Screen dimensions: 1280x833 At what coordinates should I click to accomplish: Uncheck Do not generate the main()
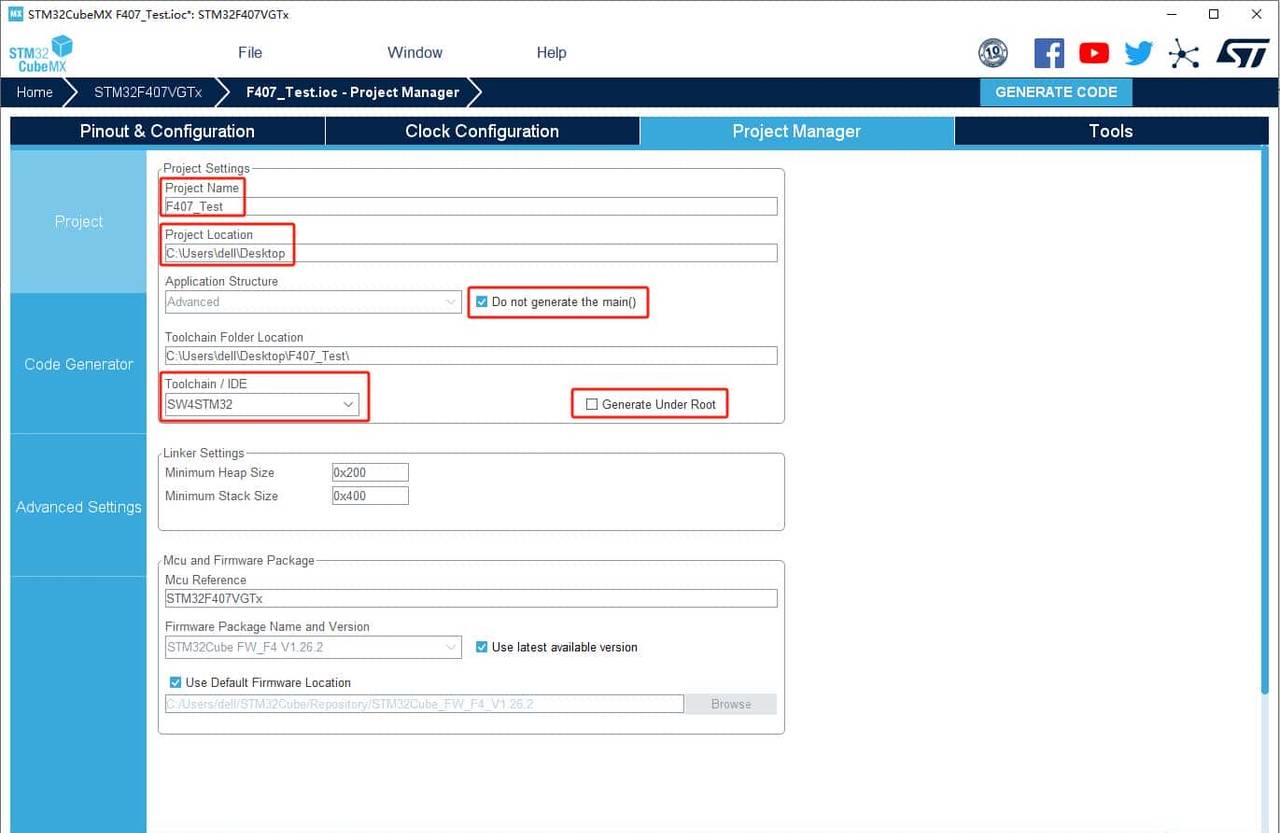(482, 302)
